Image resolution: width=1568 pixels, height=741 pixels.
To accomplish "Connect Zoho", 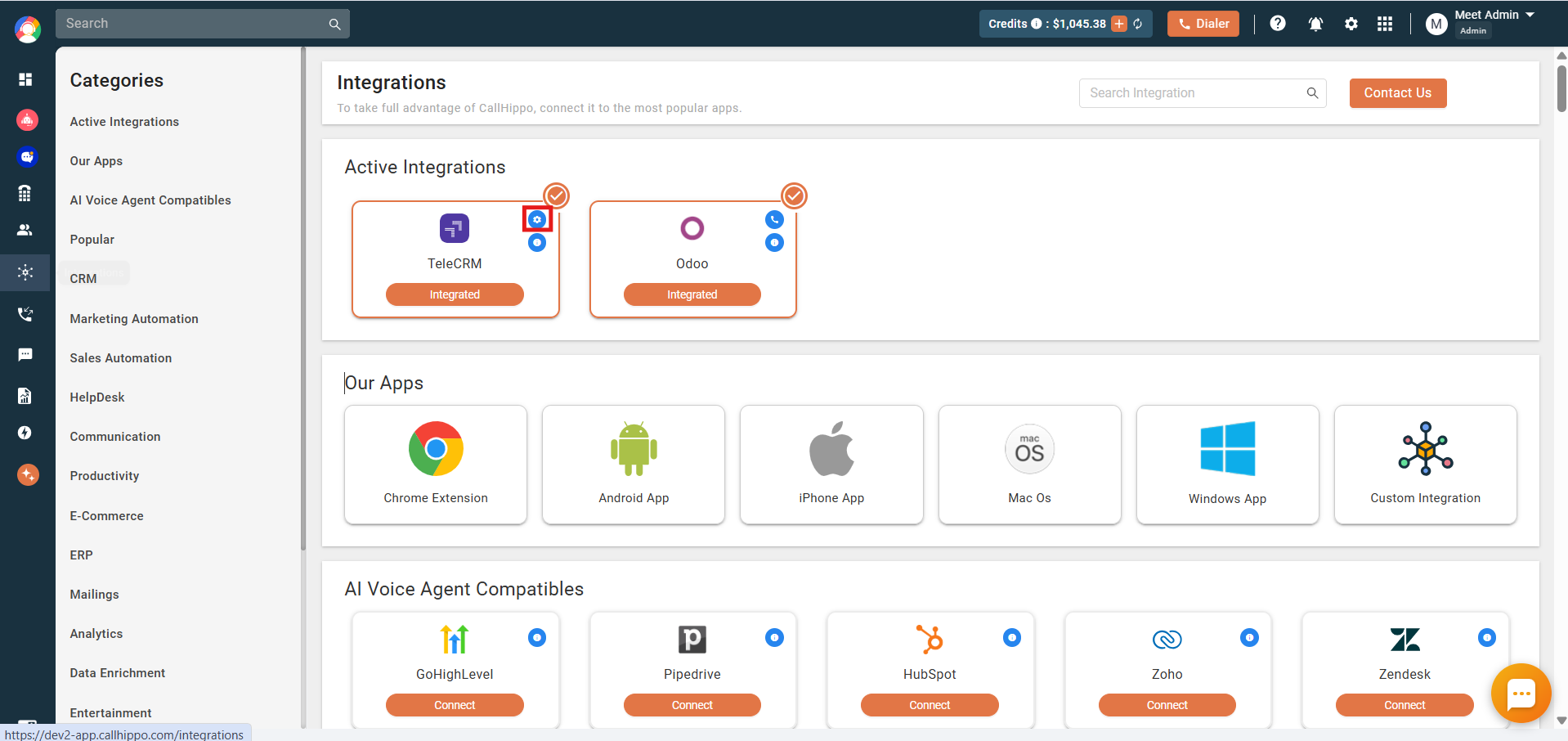I will (1167, 705).
